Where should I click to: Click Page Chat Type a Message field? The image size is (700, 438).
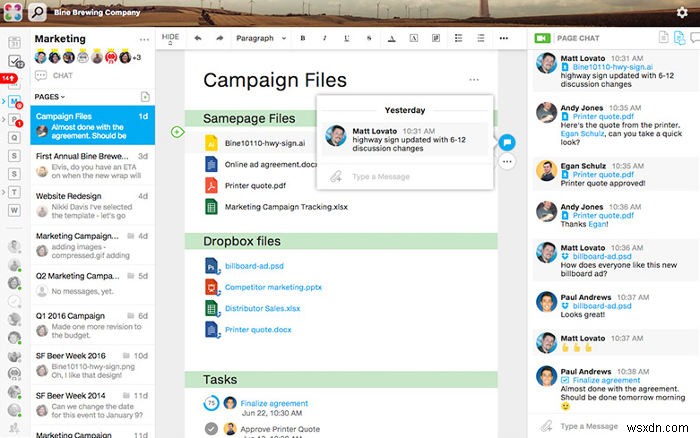click(589, 426)
